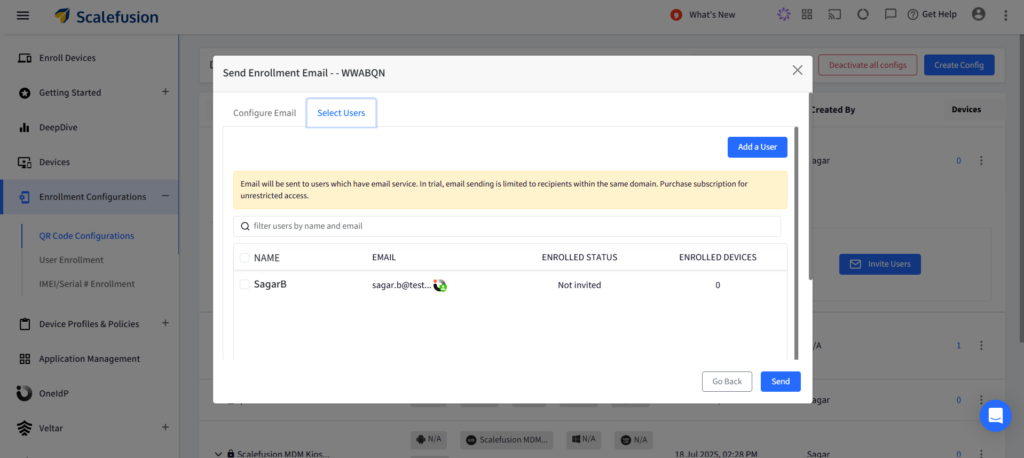Click the Created By column header
Screen dimensions: 1024x458
tap(833, 110)
